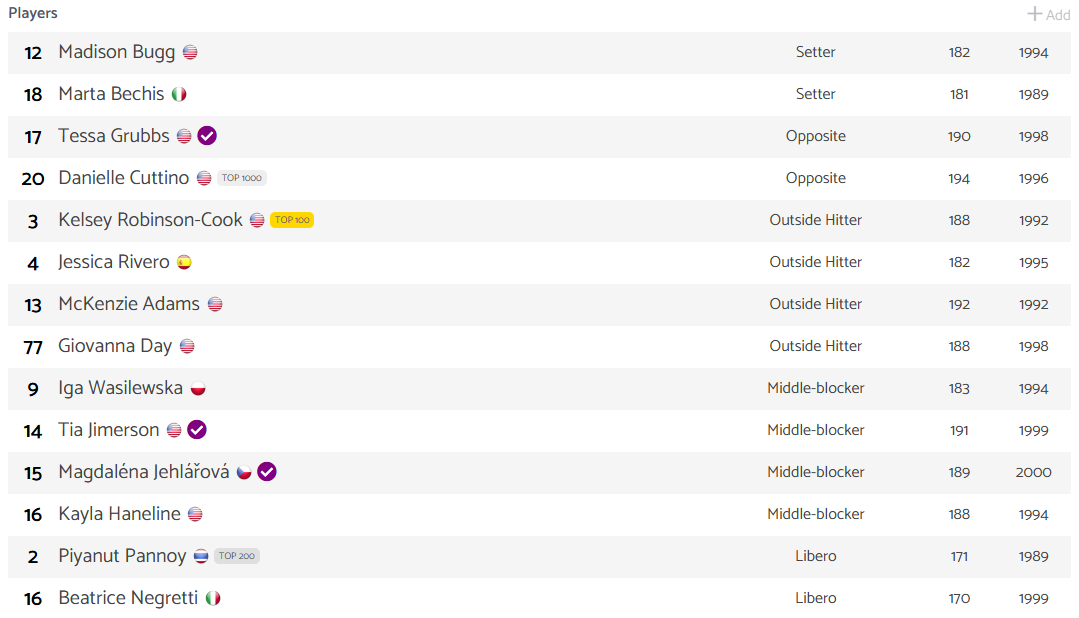
Task: Click Kayla Haneline's name
Action: click(119, 514)
